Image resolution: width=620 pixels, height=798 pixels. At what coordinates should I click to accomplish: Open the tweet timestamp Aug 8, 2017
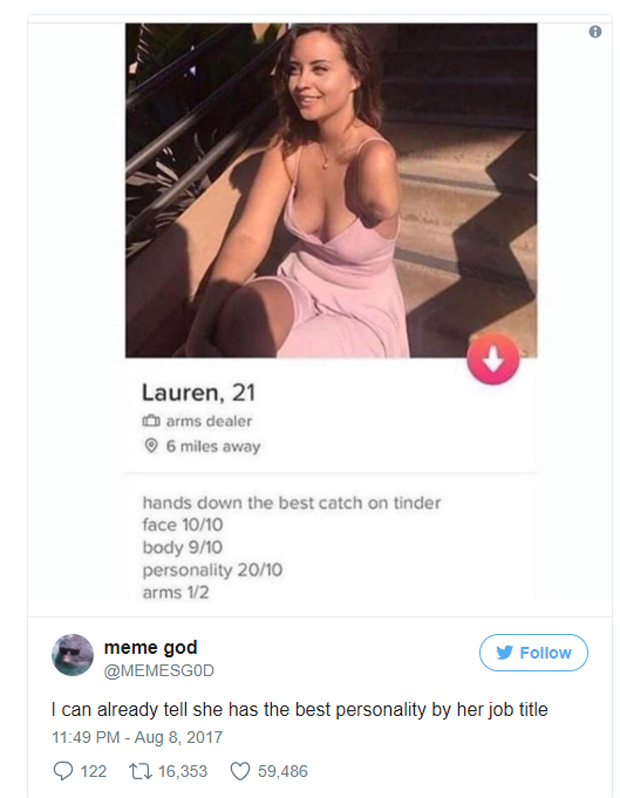point(137,737)
